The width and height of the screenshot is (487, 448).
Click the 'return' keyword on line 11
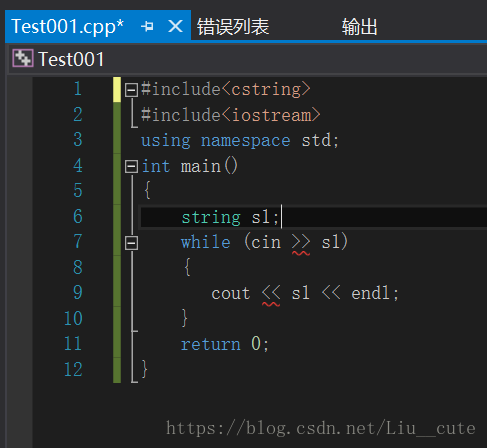tap(211, 344)
